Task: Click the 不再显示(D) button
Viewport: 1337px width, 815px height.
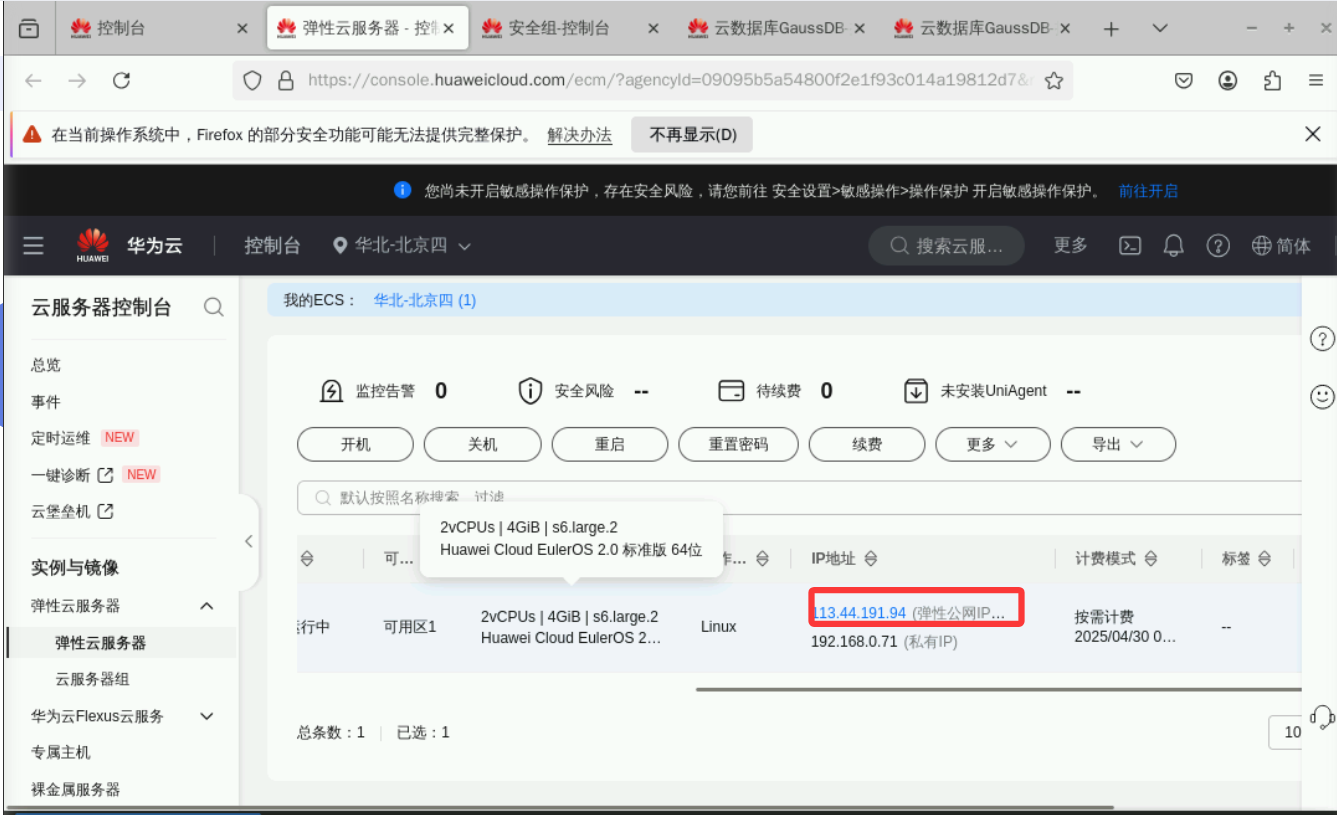Action: (692, 134)
